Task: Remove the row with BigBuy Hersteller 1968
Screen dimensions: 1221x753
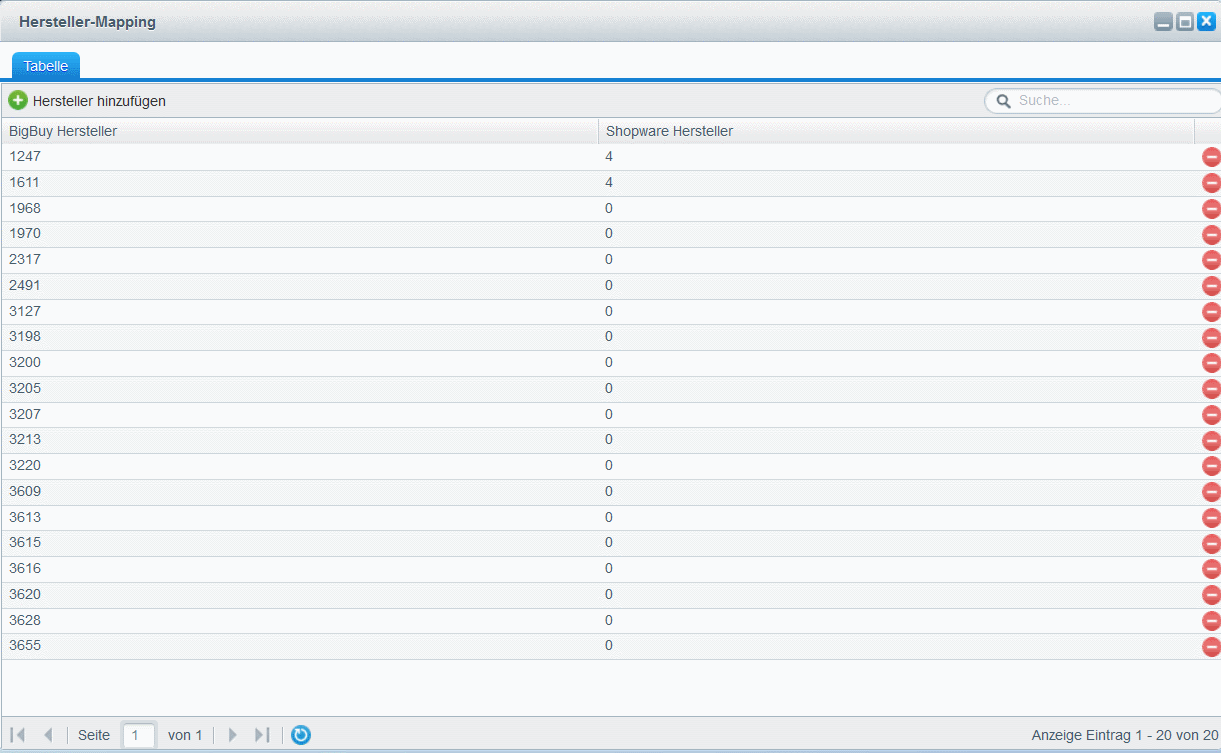Action: click(1210, 209)
